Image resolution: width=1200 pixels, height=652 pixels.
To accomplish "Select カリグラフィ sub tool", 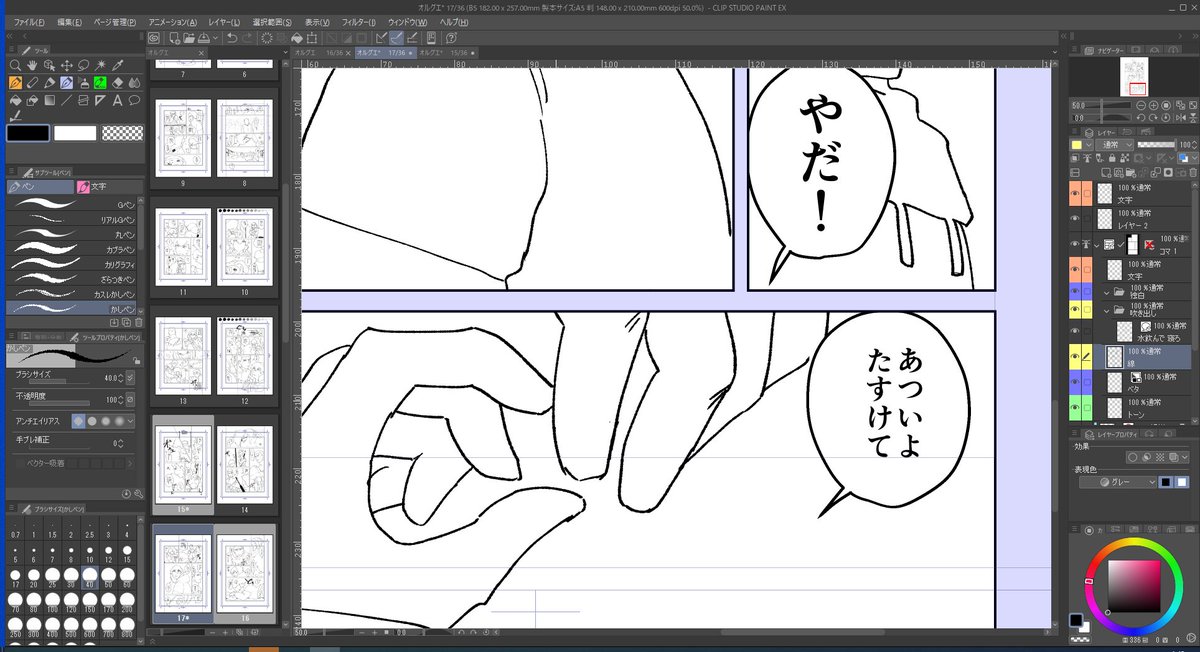I will 72,264.
